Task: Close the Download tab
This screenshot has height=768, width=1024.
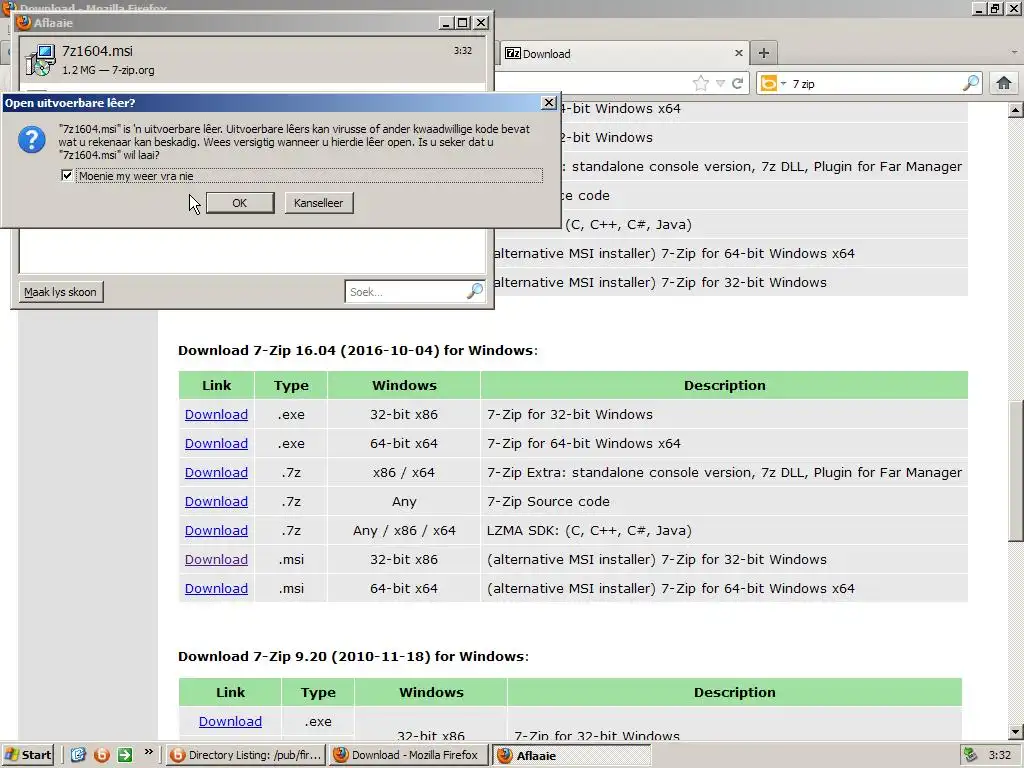Action: coord(739,53)
